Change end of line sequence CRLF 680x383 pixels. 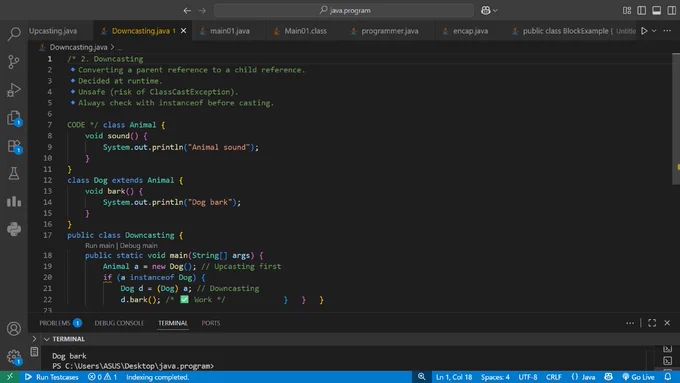554,377
